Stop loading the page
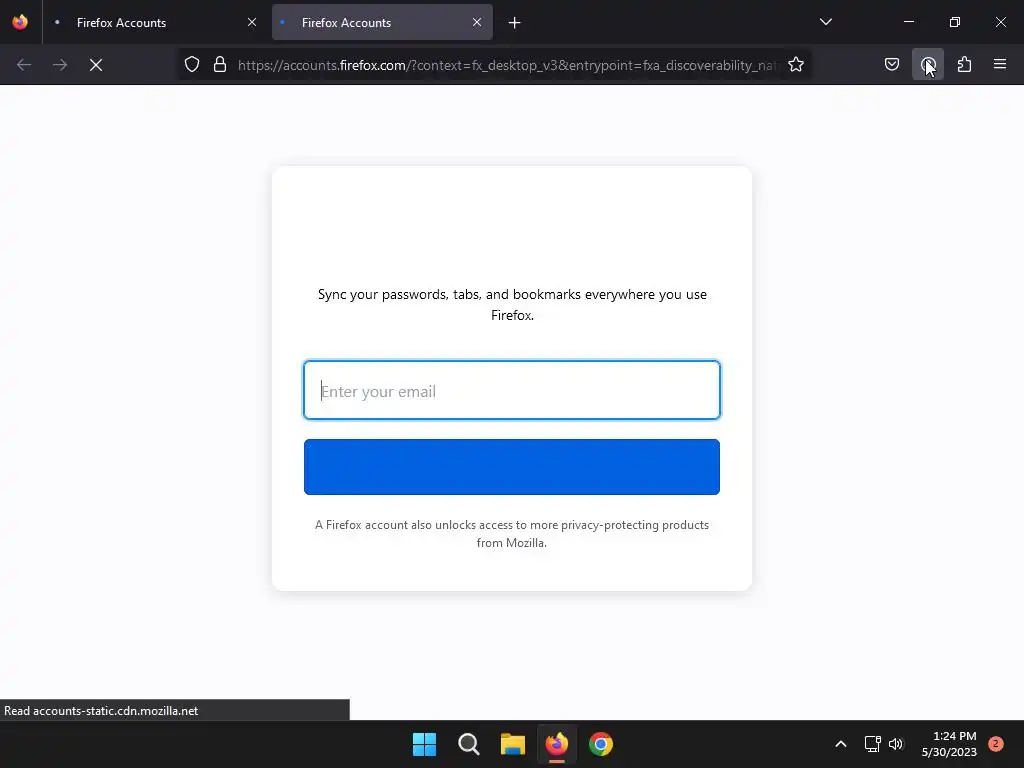The width and height of the screenshot is (1024, 768). [96, 65]
